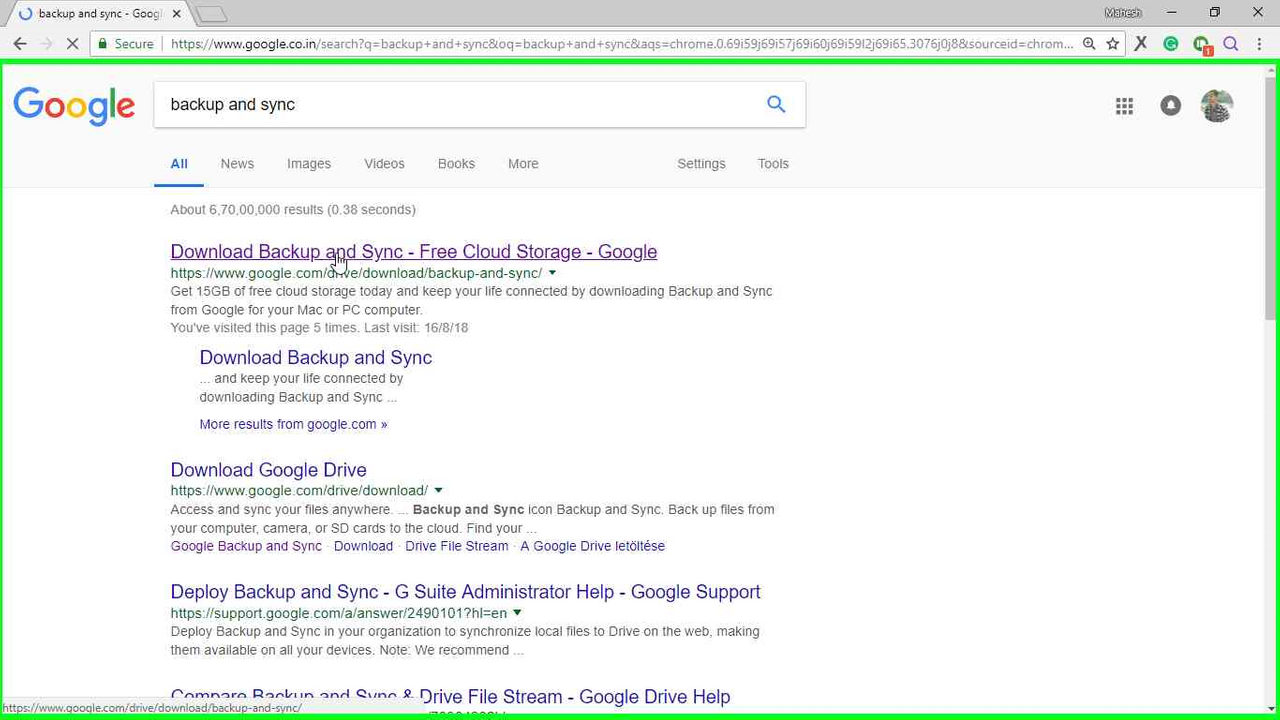This screenshot has height=720, width=1280.
Task: Click the purple magnifier extension icon
Action: click(1231, 44)
